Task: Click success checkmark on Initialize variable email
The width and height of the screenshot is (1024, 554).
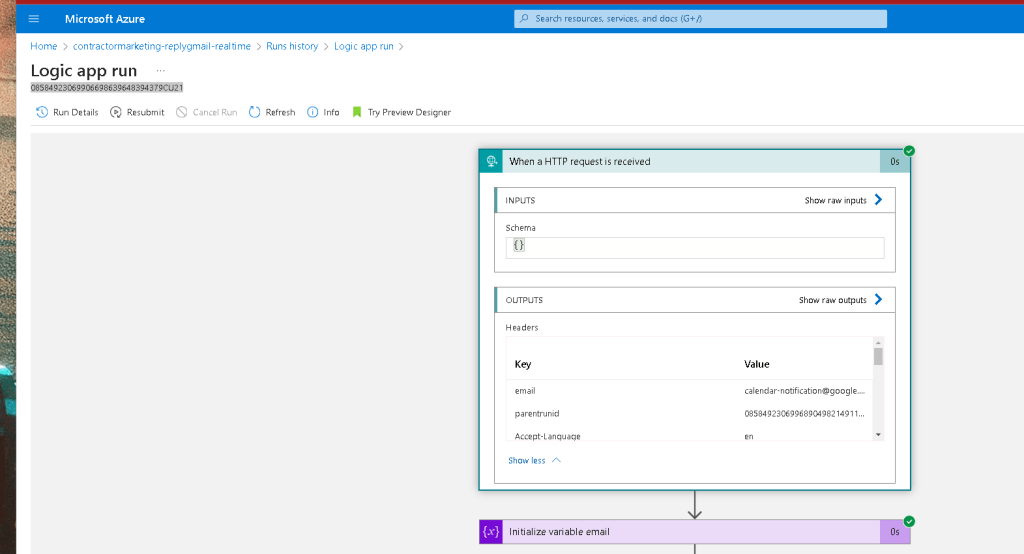Action: click(x=909, y=521)
